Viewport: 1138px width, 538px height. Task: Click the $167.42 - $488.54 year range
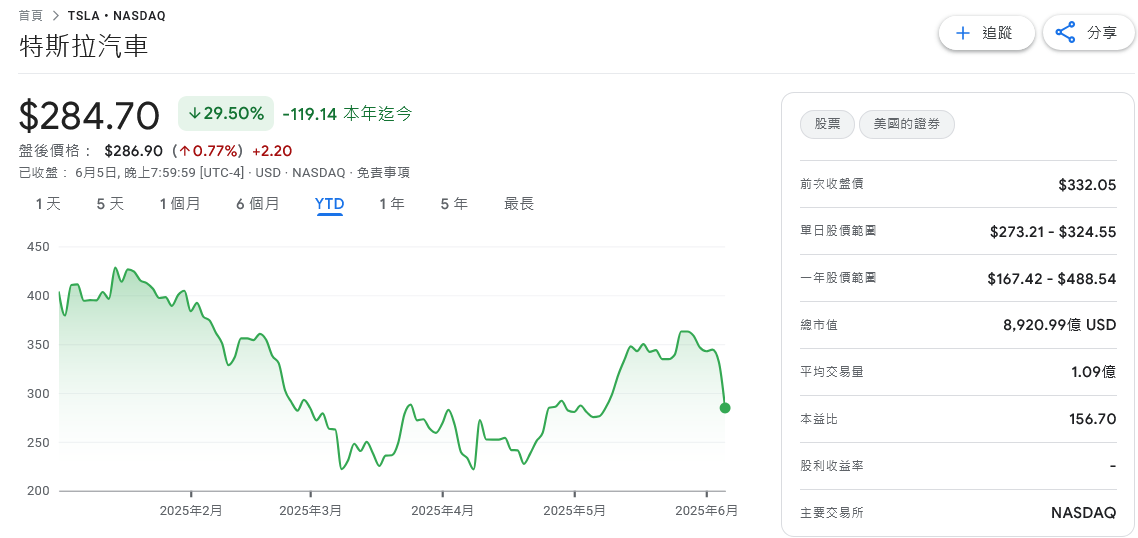pyautogui.click(x=1052, y=279)
